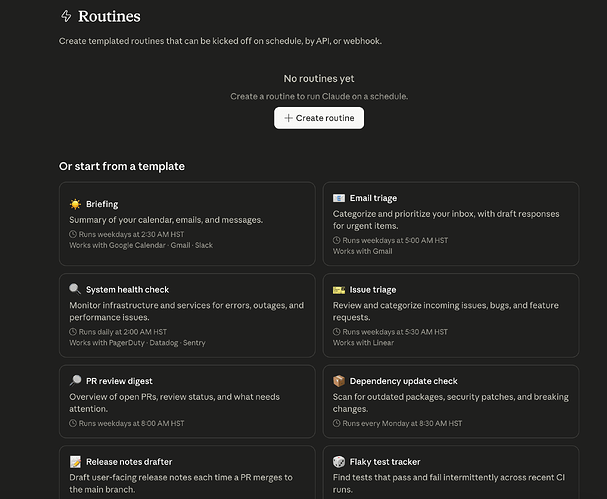Viewport: 607px width, 499px height.
Task: Choose the Issue triage template title
Action: tap(373, 290)
